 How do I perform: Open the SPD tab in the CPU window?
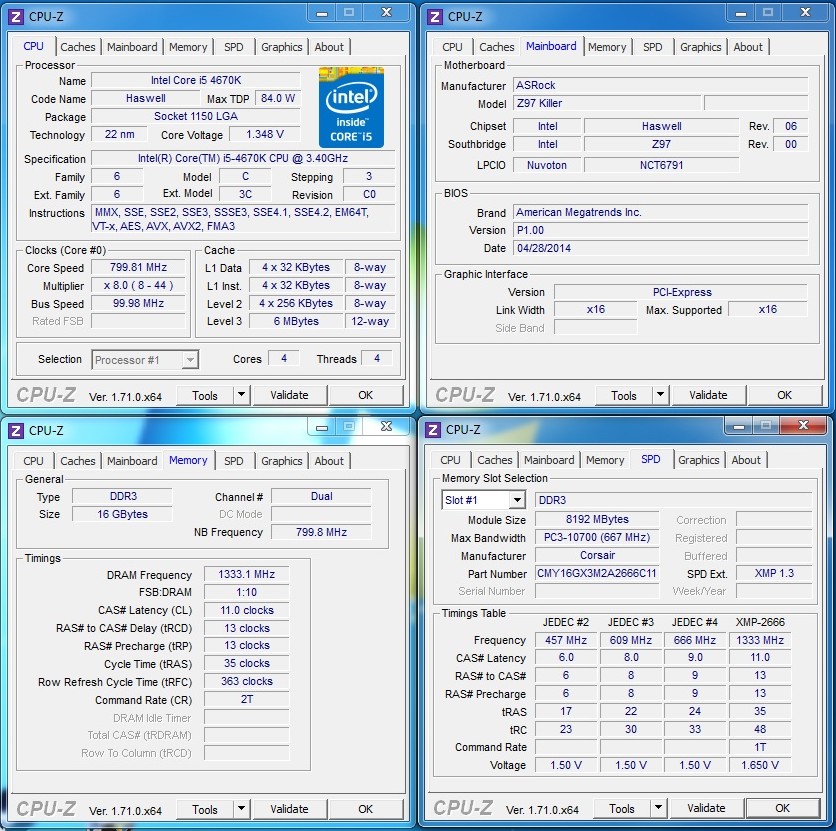234,47
